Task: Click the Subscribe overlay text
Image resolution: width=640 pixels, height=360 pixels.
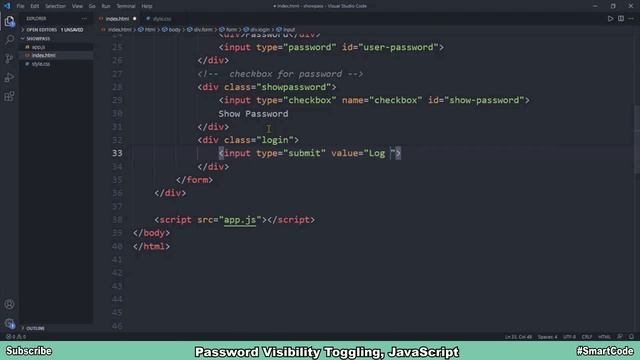Action: point(29,351)
